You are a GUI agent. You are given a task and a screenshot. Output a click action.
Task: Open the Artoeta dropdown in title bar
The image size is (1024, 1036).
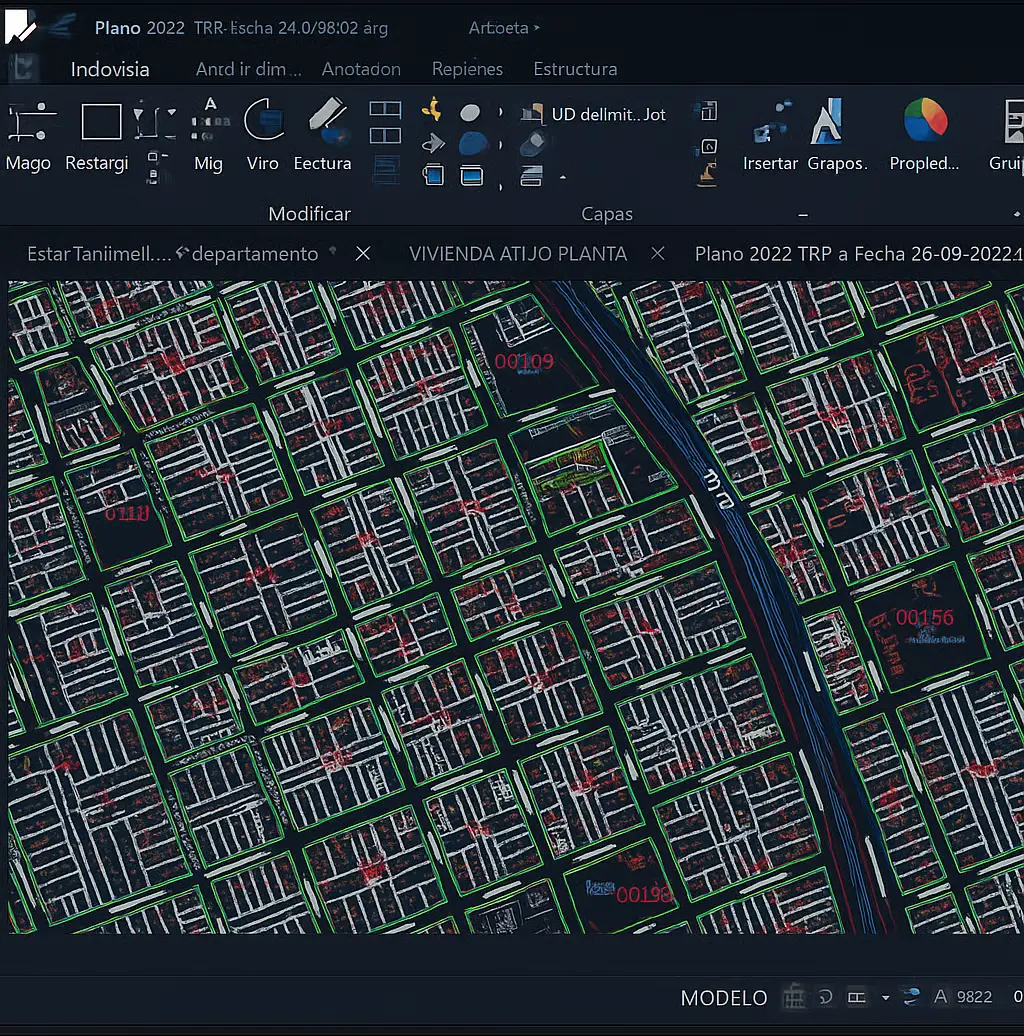(504, 28)
